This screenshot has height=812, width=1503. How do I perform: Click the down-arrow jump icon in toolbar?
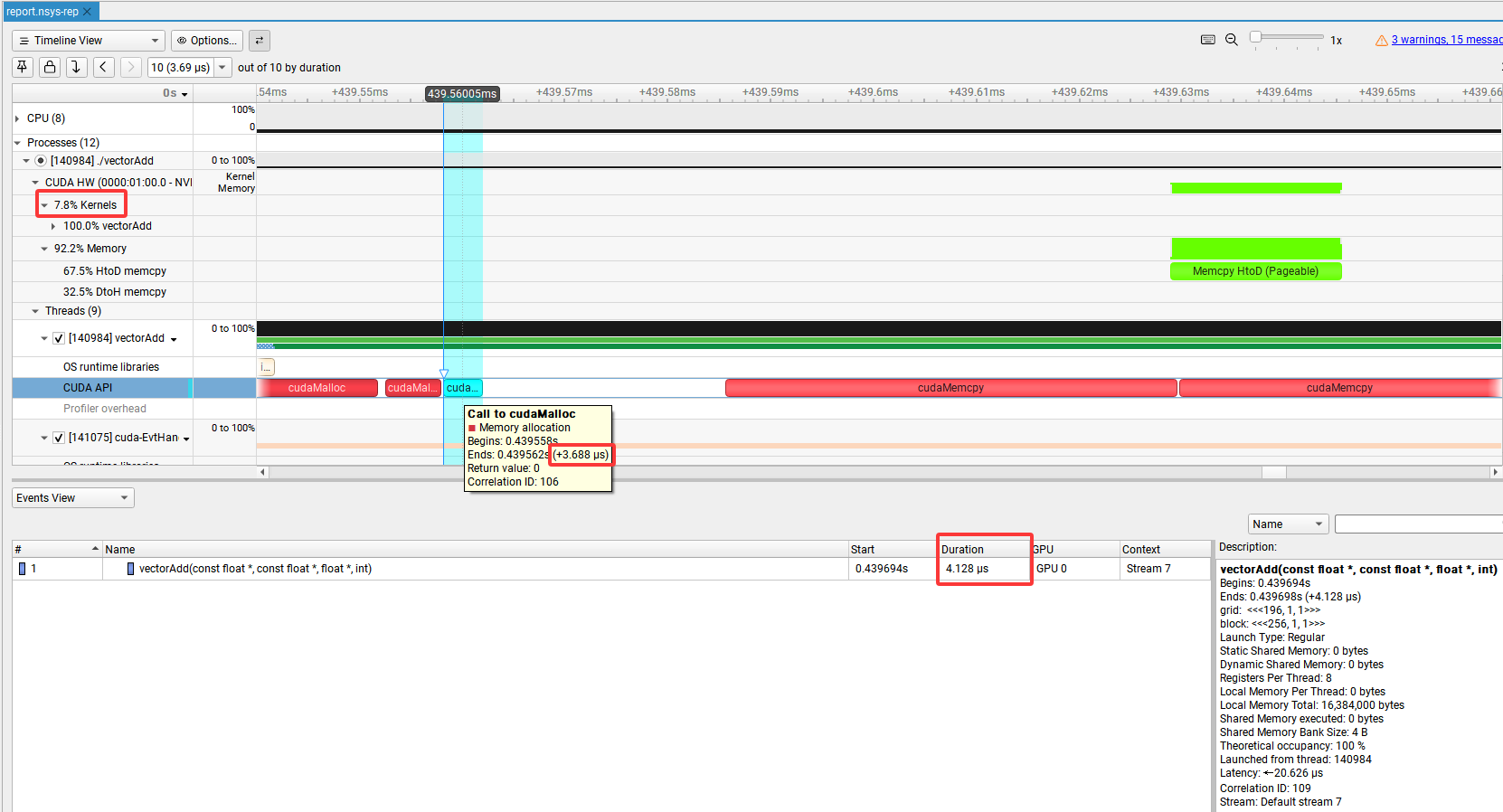77,67
